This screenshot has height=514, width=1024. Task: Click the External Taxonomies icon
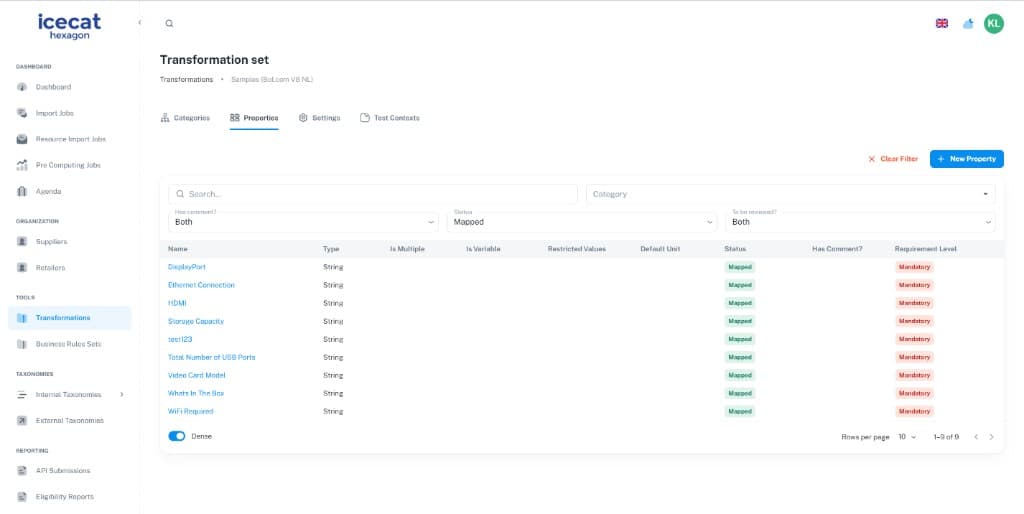pyautogui.click(x=22, y=421)
